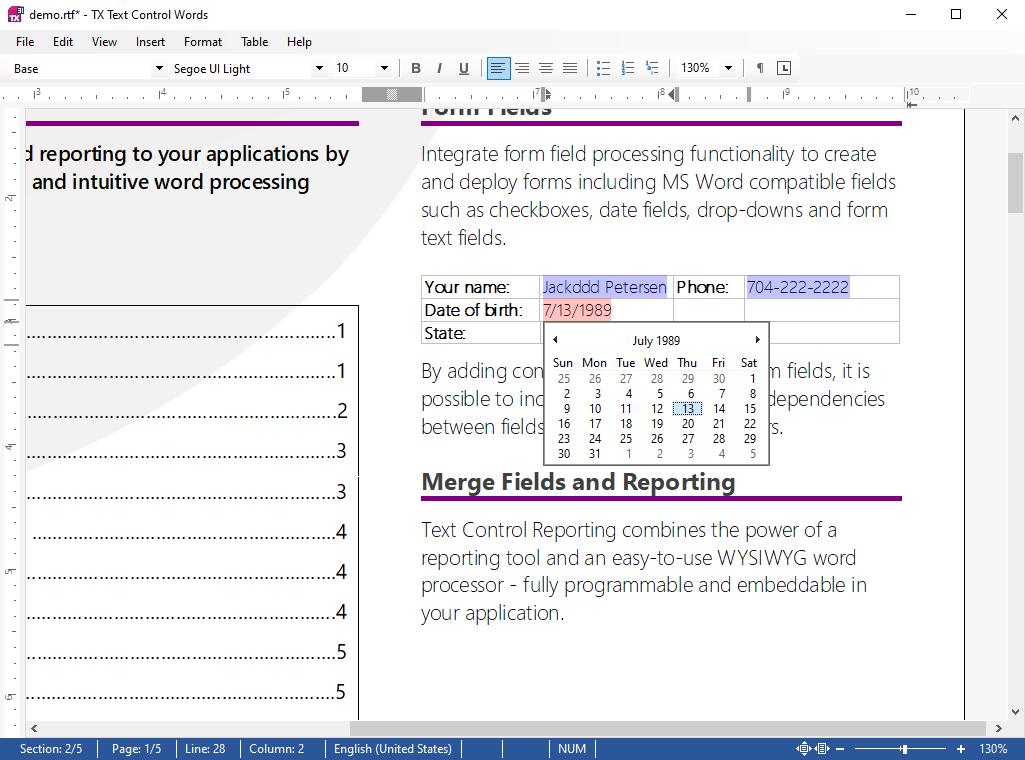Toggle paragraph marks visibility

click(x=761, y=68)
